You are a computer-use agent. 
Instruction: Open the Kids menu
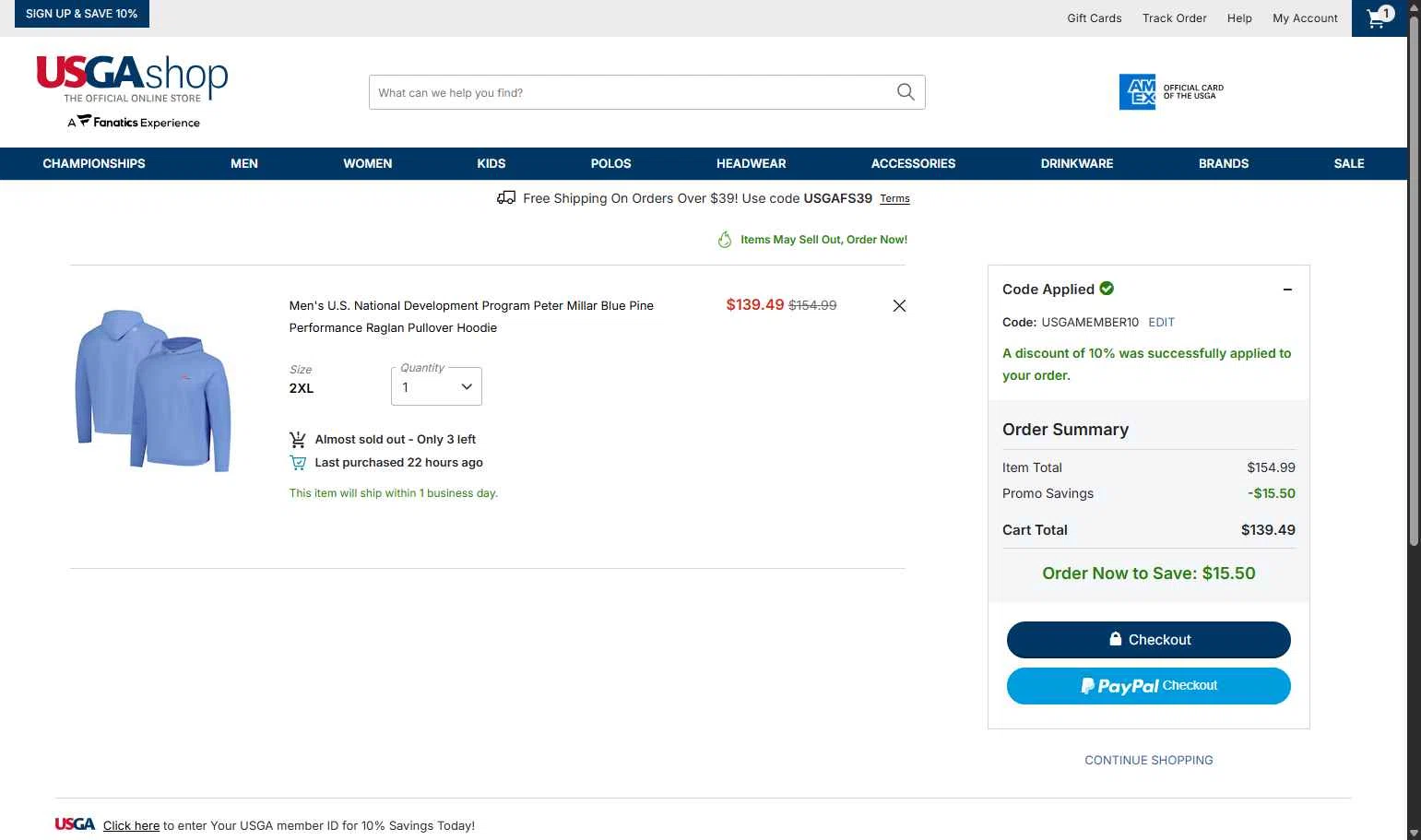[491, 163]
